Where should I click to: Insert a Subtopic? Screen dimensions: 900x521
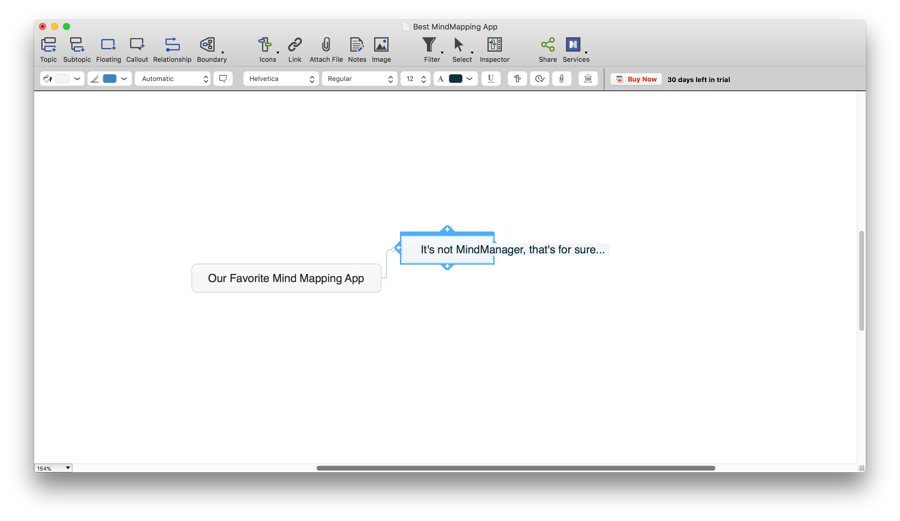click(77, 49)
